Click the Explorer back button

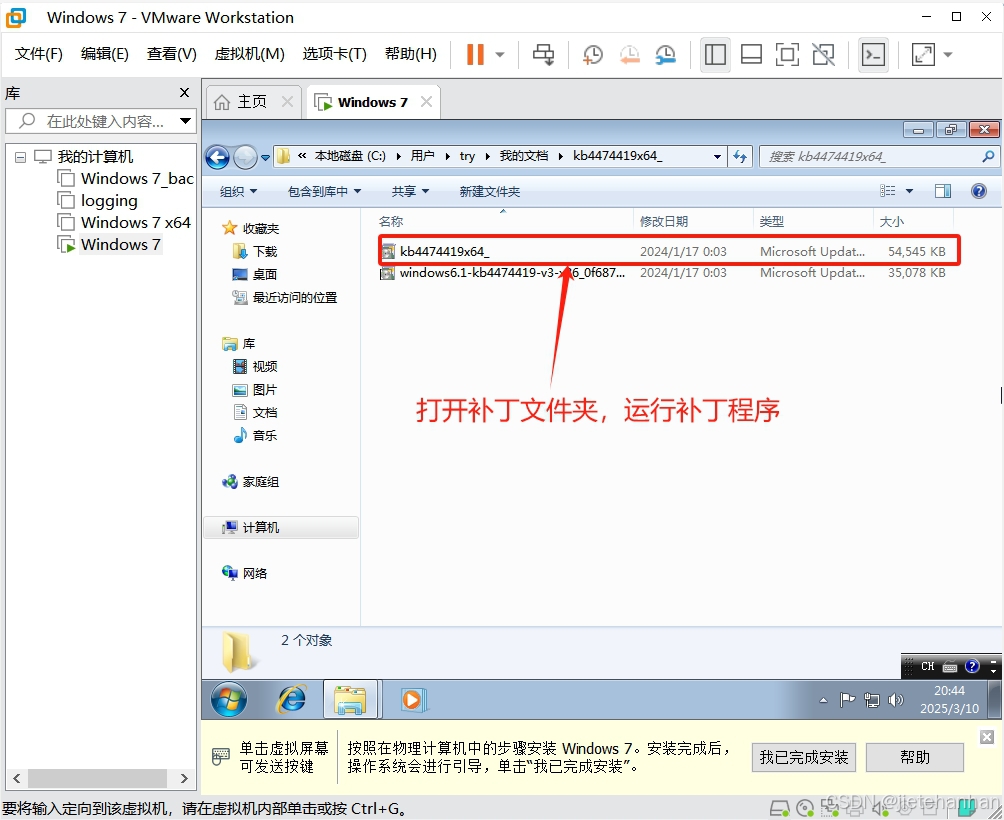(x=218, y=157)
